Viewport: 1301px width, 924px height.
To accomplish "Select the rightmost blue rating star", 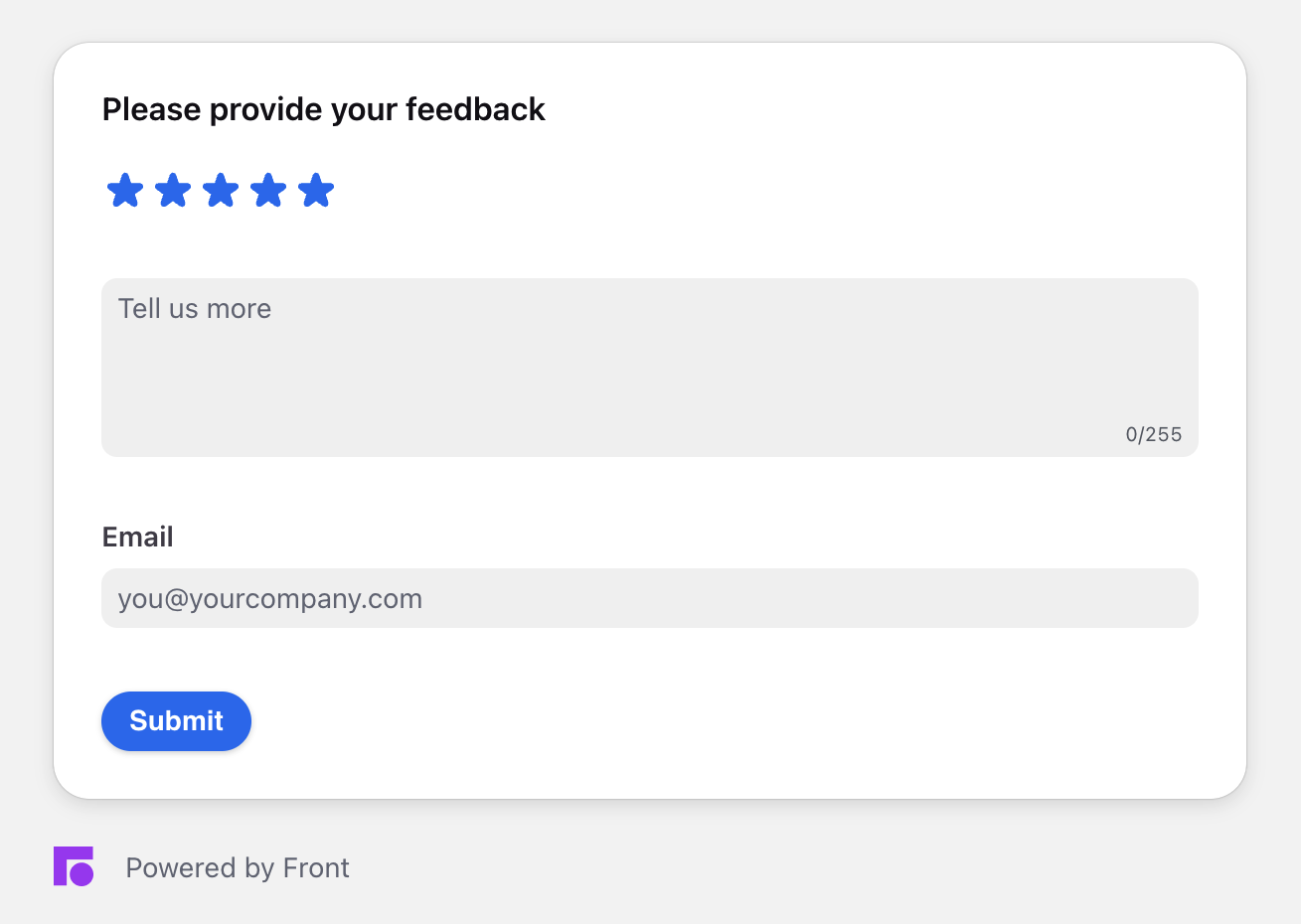I will pyautogui.click(x=316, y=190).
